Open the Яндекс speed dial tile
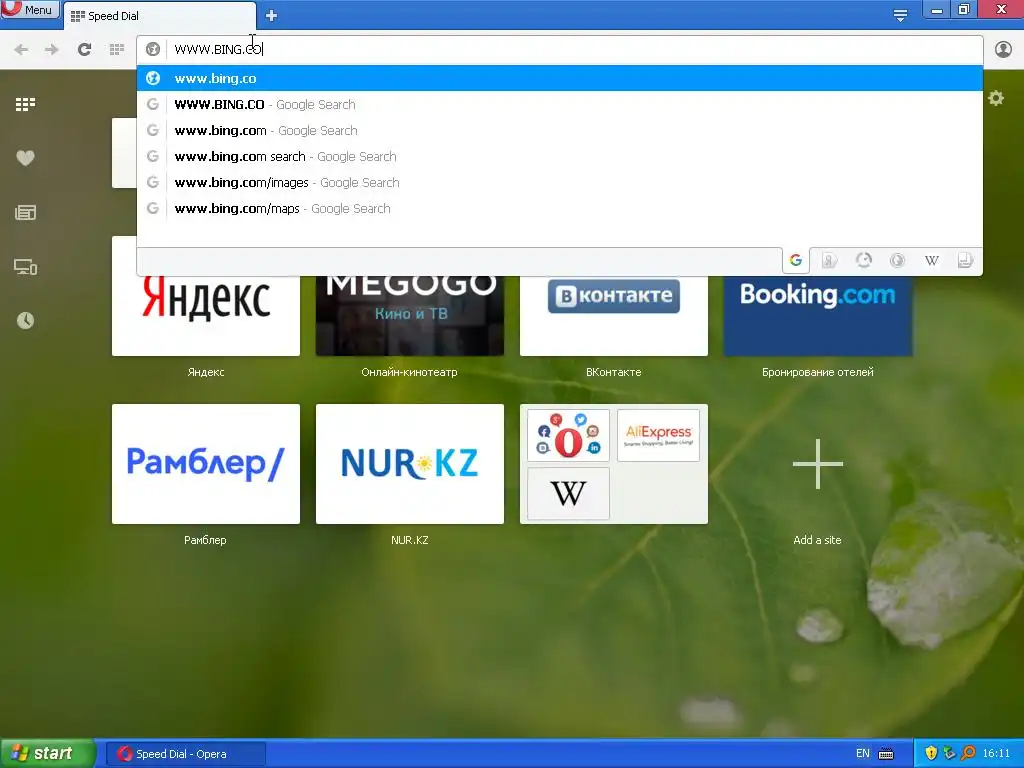The width and height of the screenshot is (1024, 768). click(x=206, y=315)
